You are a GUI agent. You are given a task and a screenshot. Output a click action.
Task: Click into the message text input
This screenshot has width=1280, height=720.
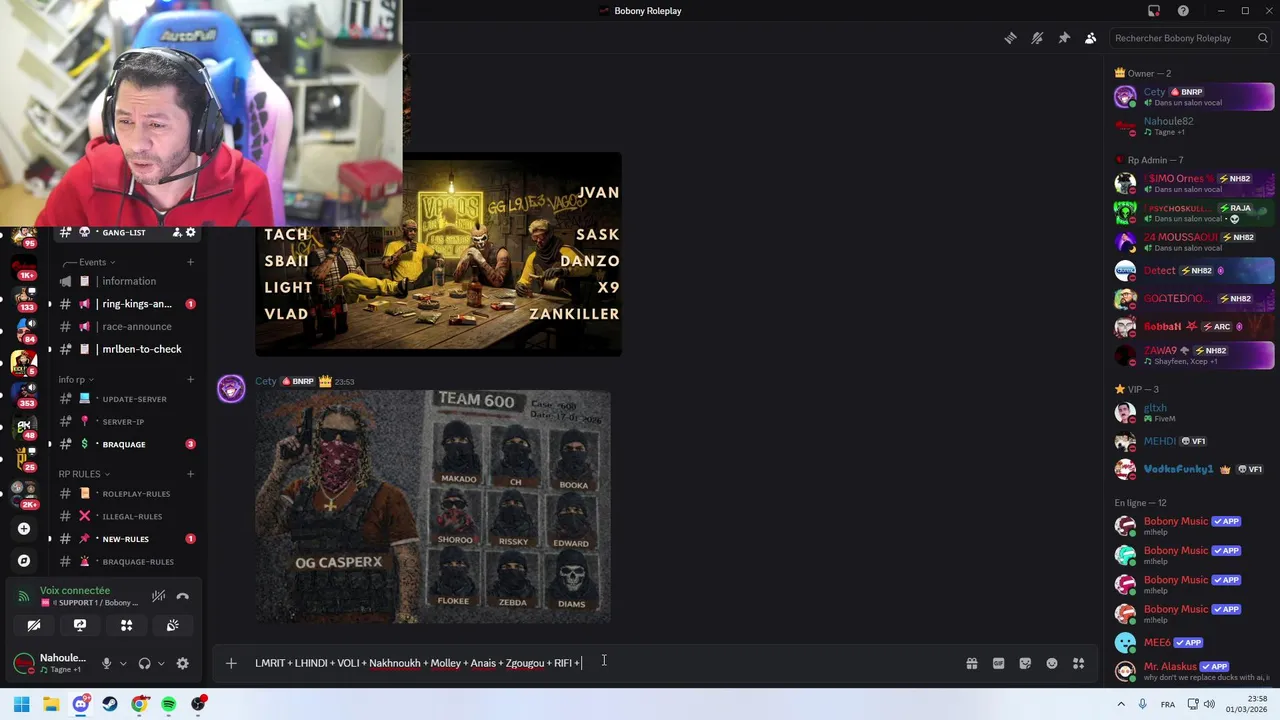pos(600,663)
